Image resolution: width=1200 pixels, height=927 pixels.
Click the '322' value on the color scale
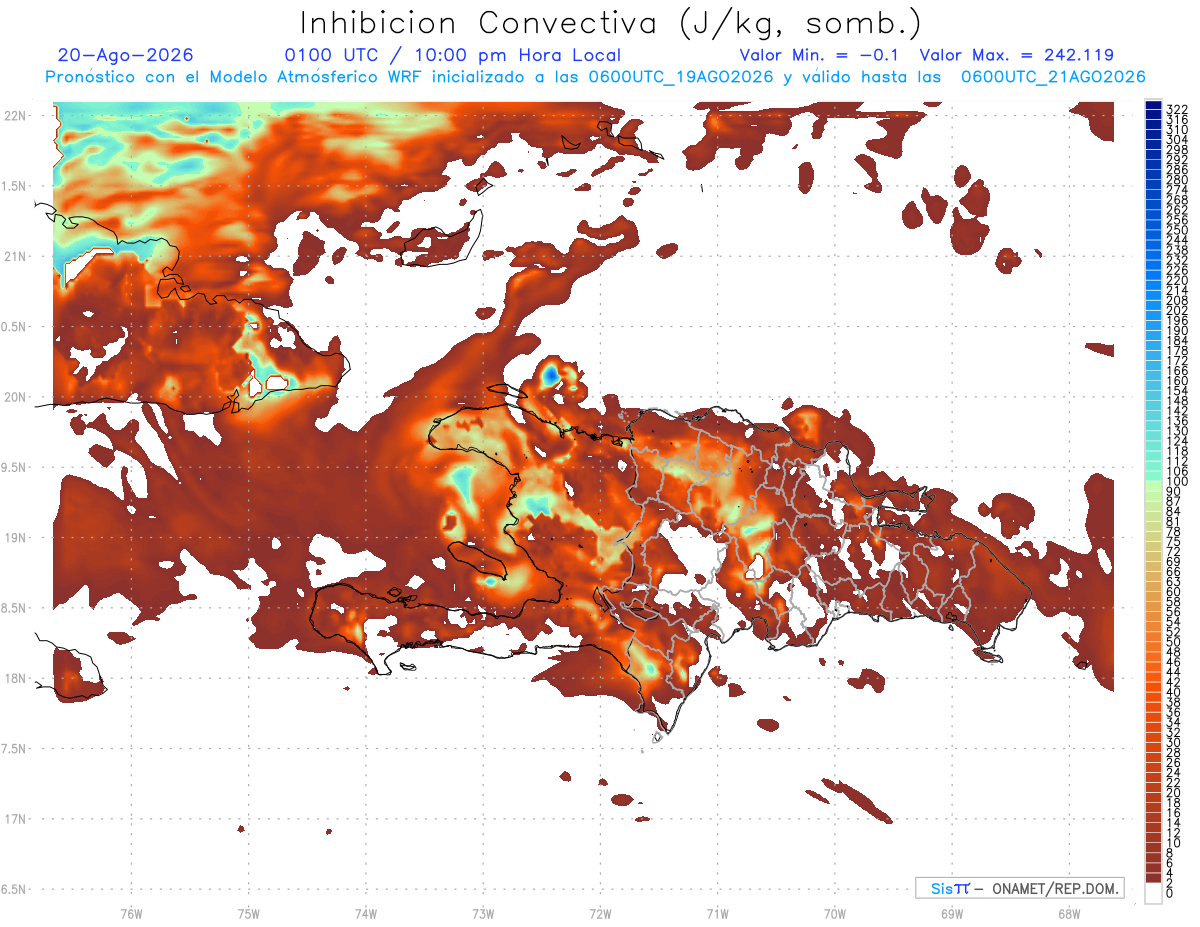pos(1176,109)
